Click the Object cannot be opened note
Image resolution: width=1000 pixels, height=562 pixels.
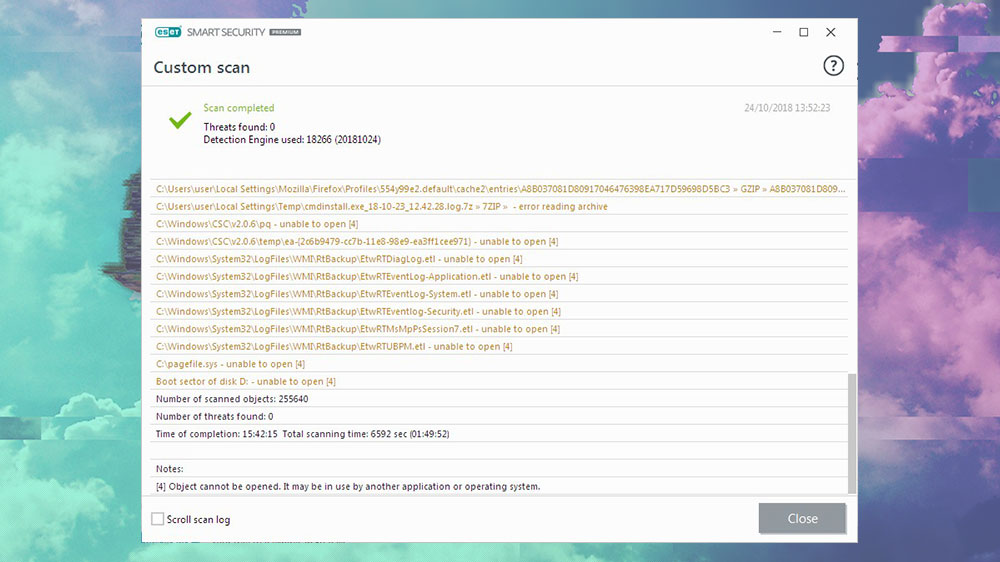[347, 487]
